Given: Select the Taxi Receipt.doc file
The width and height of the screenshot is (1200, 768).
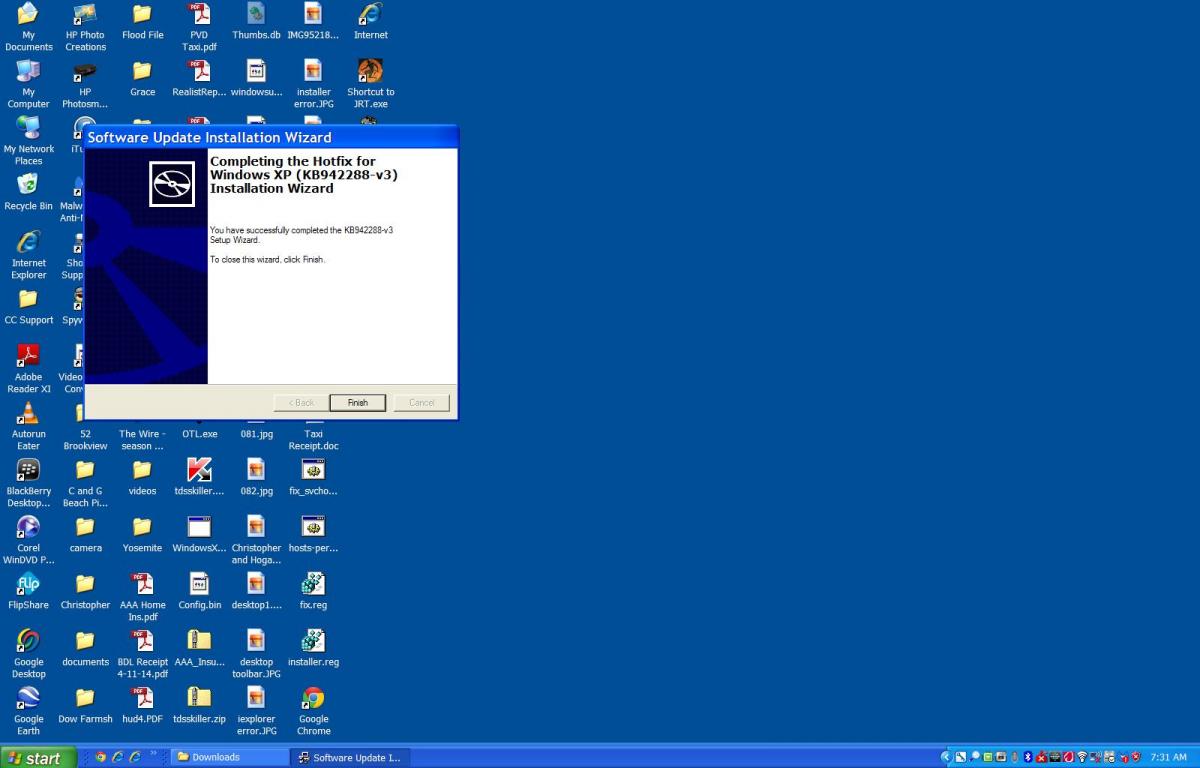Looking at the screenshot, I should click(313, 432).
